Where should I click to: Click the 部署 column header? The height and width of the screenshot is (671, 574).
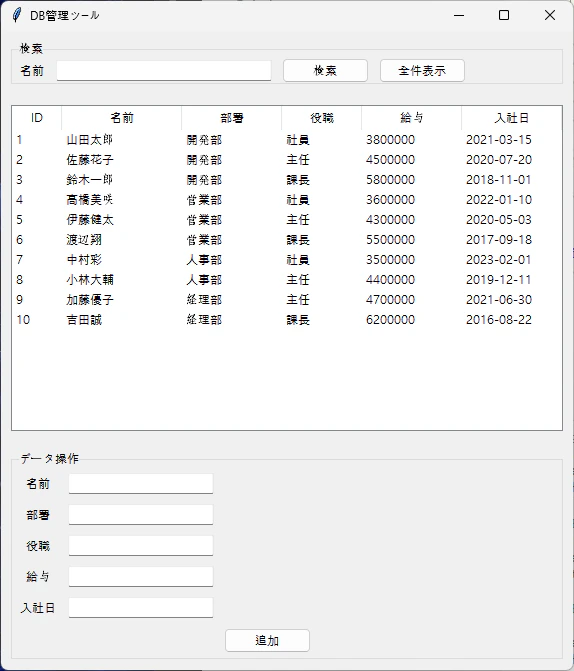coord(232,118)
